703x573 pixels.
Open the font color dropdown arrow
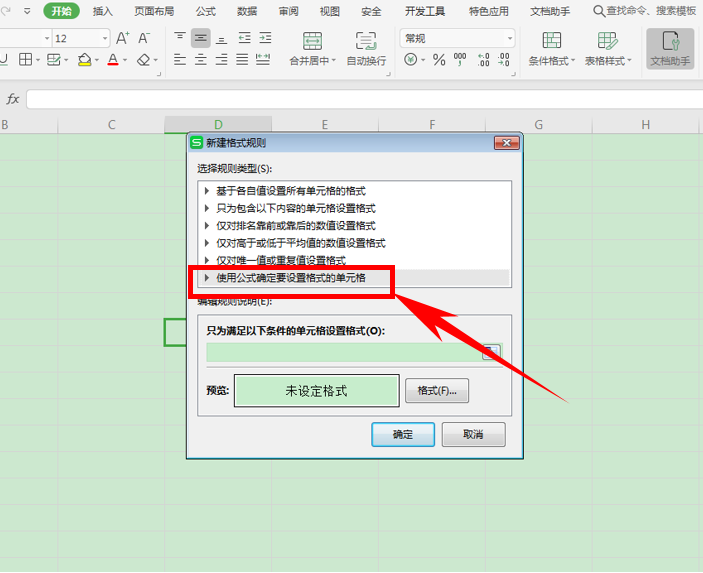pos(125,60)
